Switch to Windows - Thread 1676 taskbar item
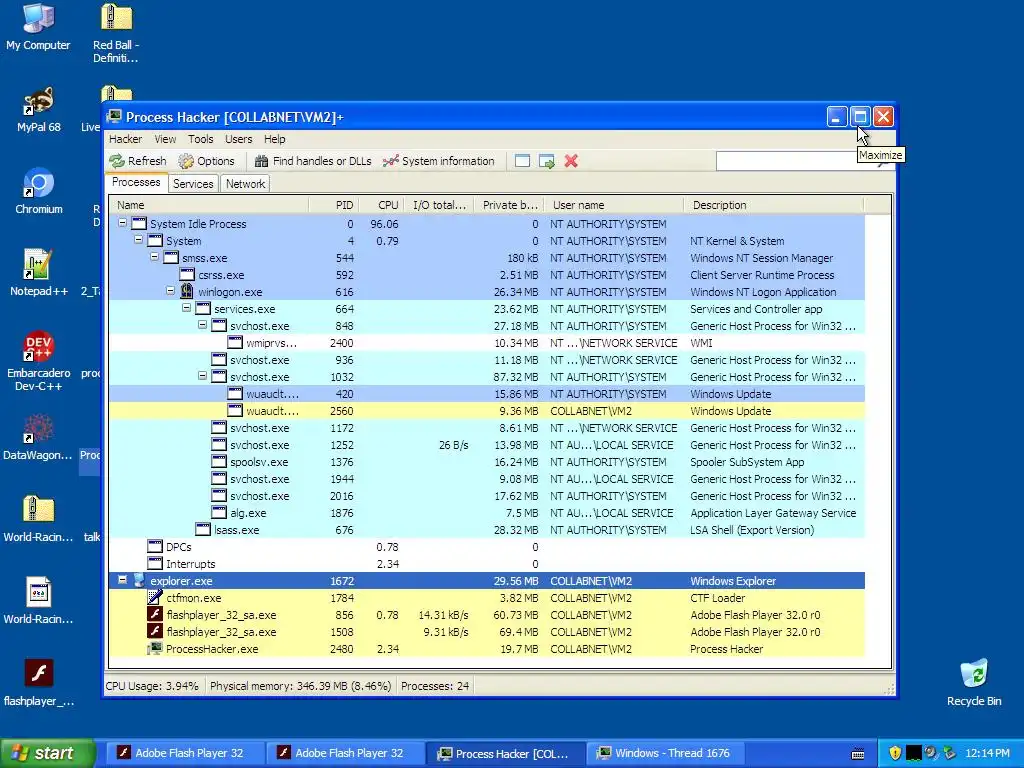The width and height of the screenshot is (1024, 768). pyautogui.click(x=664, y=753)
